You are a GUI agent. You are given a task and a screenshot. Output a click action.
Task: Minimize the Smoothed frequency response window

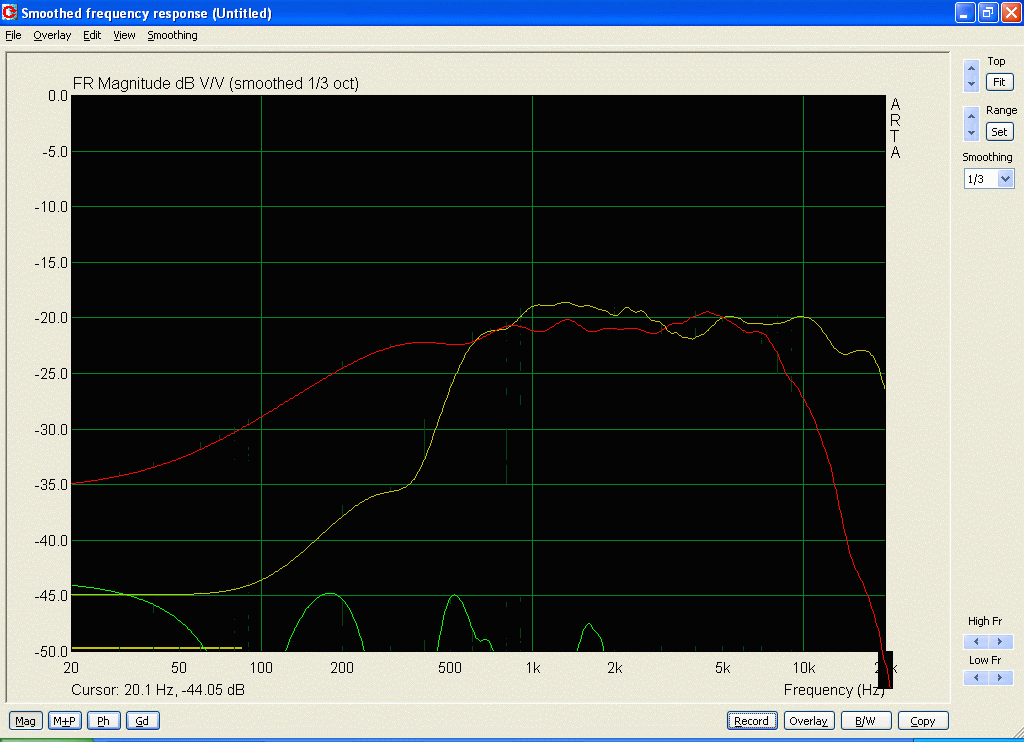965,12
